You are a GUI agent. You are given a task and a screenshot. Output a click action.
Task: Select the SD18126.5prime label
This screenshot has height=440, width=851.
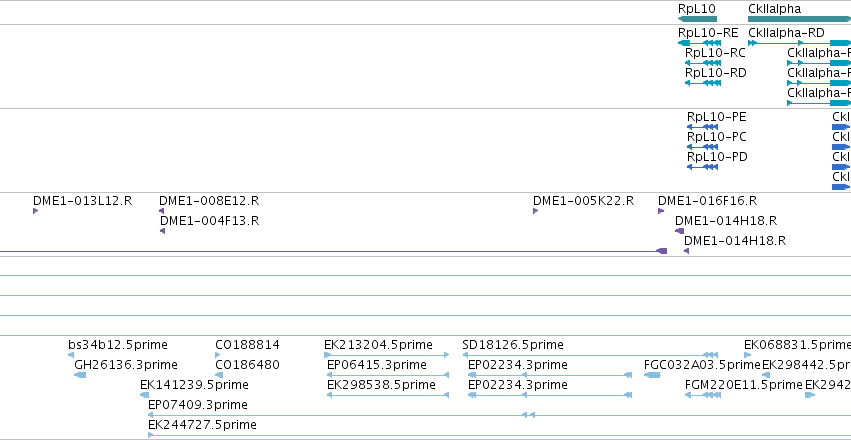(513, 345)
